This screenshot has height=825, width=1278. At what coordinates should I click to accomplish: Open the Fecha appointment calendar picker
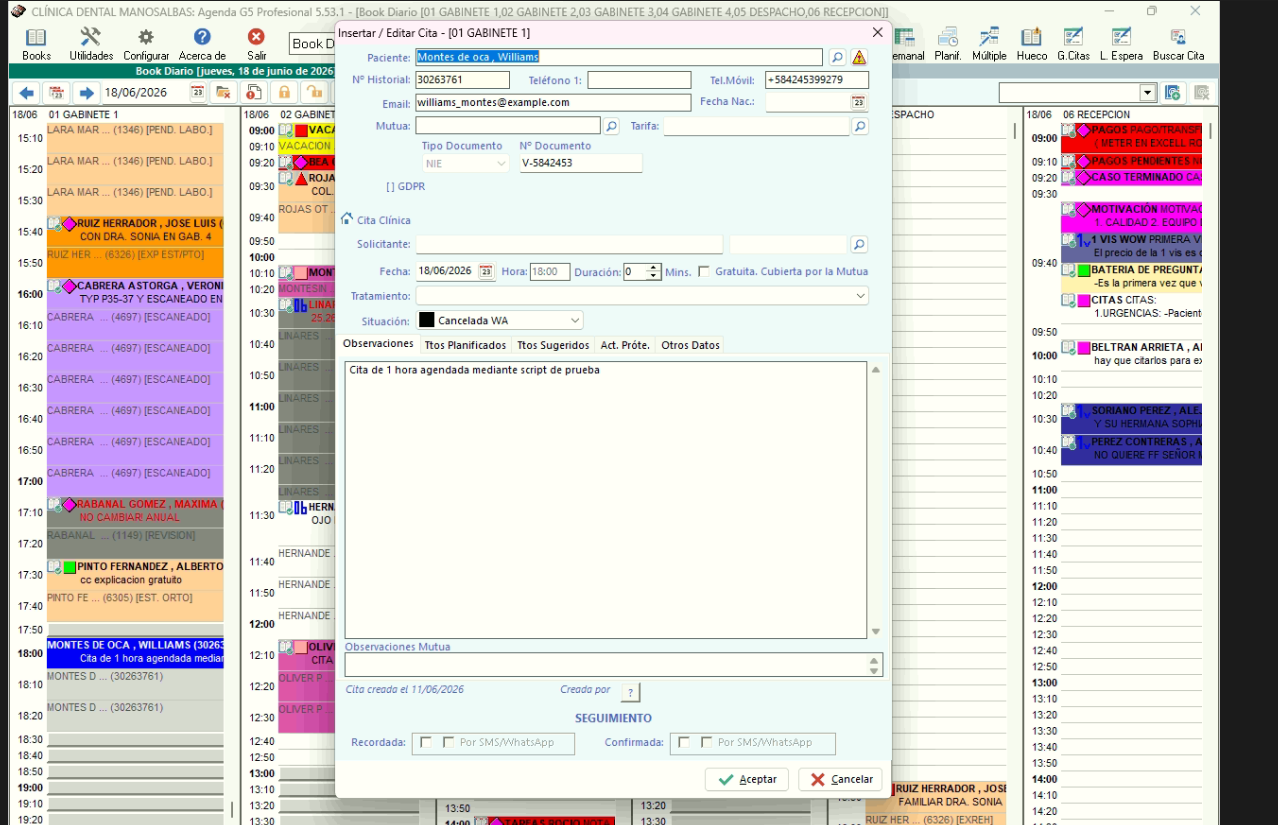coord(486,271)
